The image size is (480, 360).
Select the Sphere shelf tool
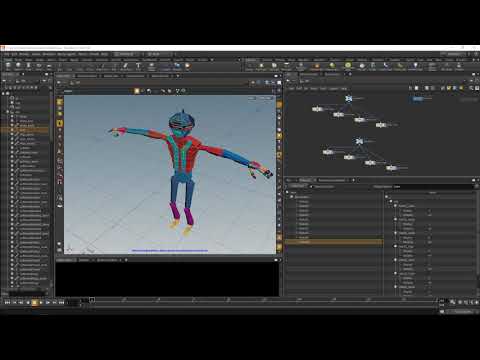tap(18, 66)
